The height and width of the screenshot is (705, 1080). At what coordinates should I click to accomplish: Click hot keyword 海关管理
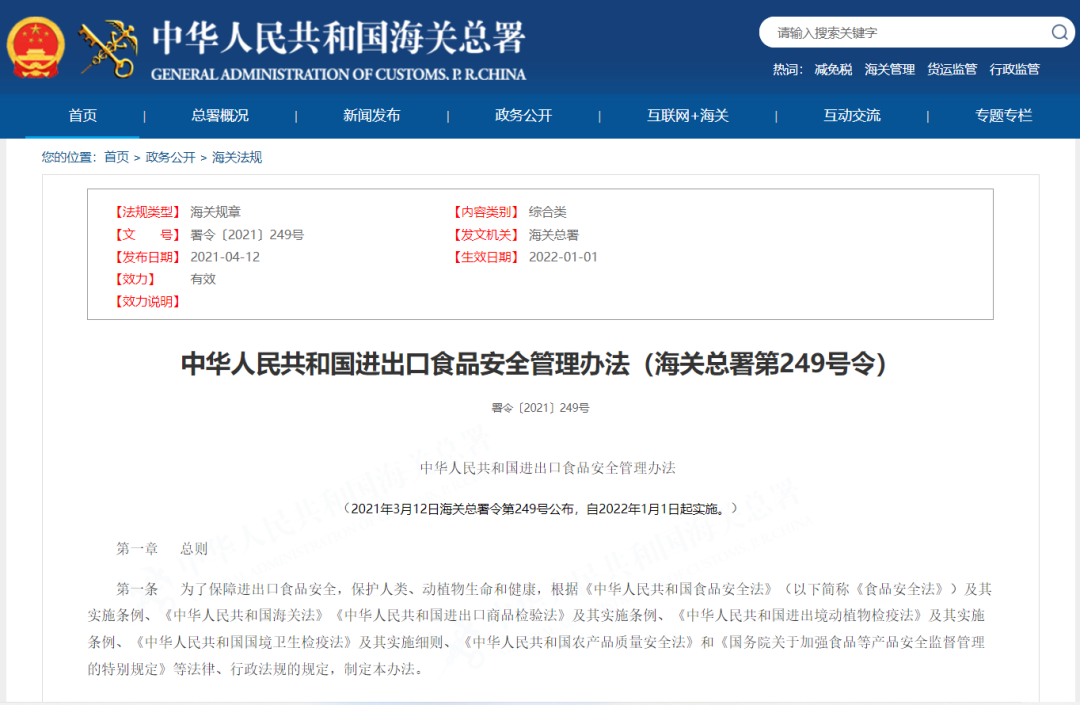click(x=889, y=69)
